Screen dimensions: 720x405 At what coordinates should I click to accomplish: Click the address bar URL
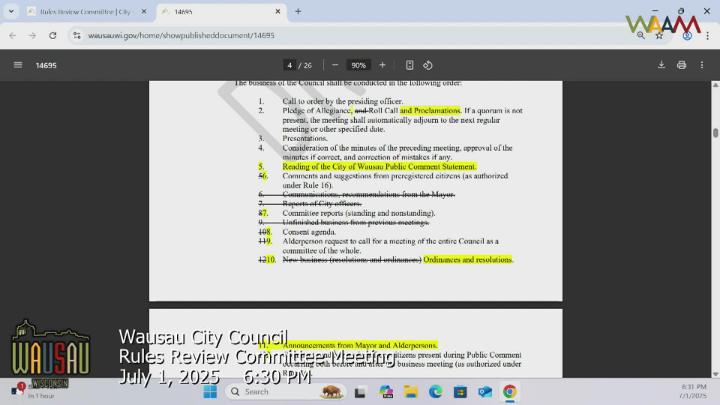(181, 35)
